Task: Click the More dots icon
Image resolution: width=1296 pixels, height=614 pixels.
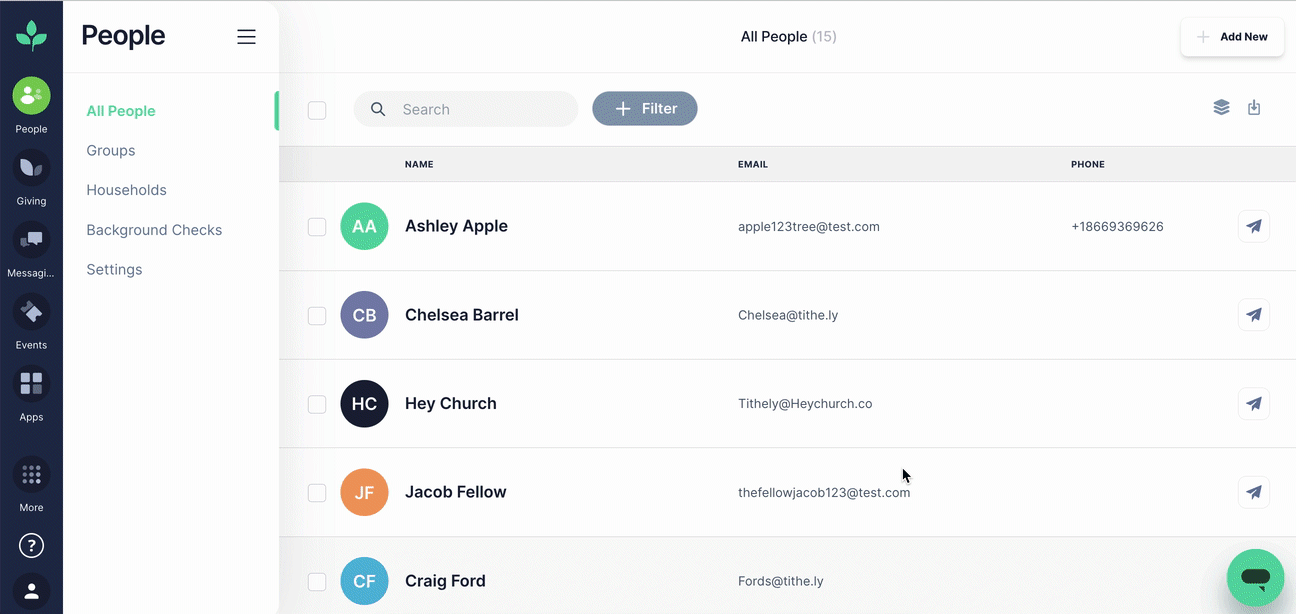Action: coord(31,475)
